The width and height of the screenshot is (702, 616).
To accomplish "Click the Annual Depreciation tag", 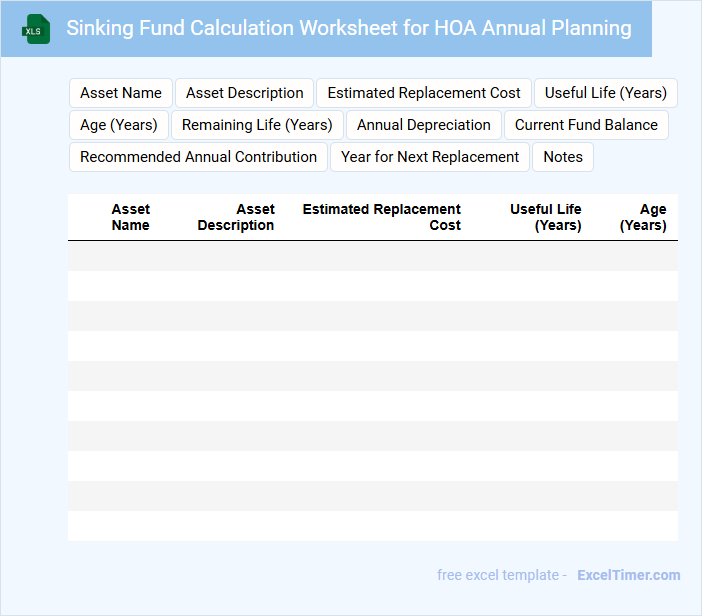I will pyautogui.click(x=423, y=125).
